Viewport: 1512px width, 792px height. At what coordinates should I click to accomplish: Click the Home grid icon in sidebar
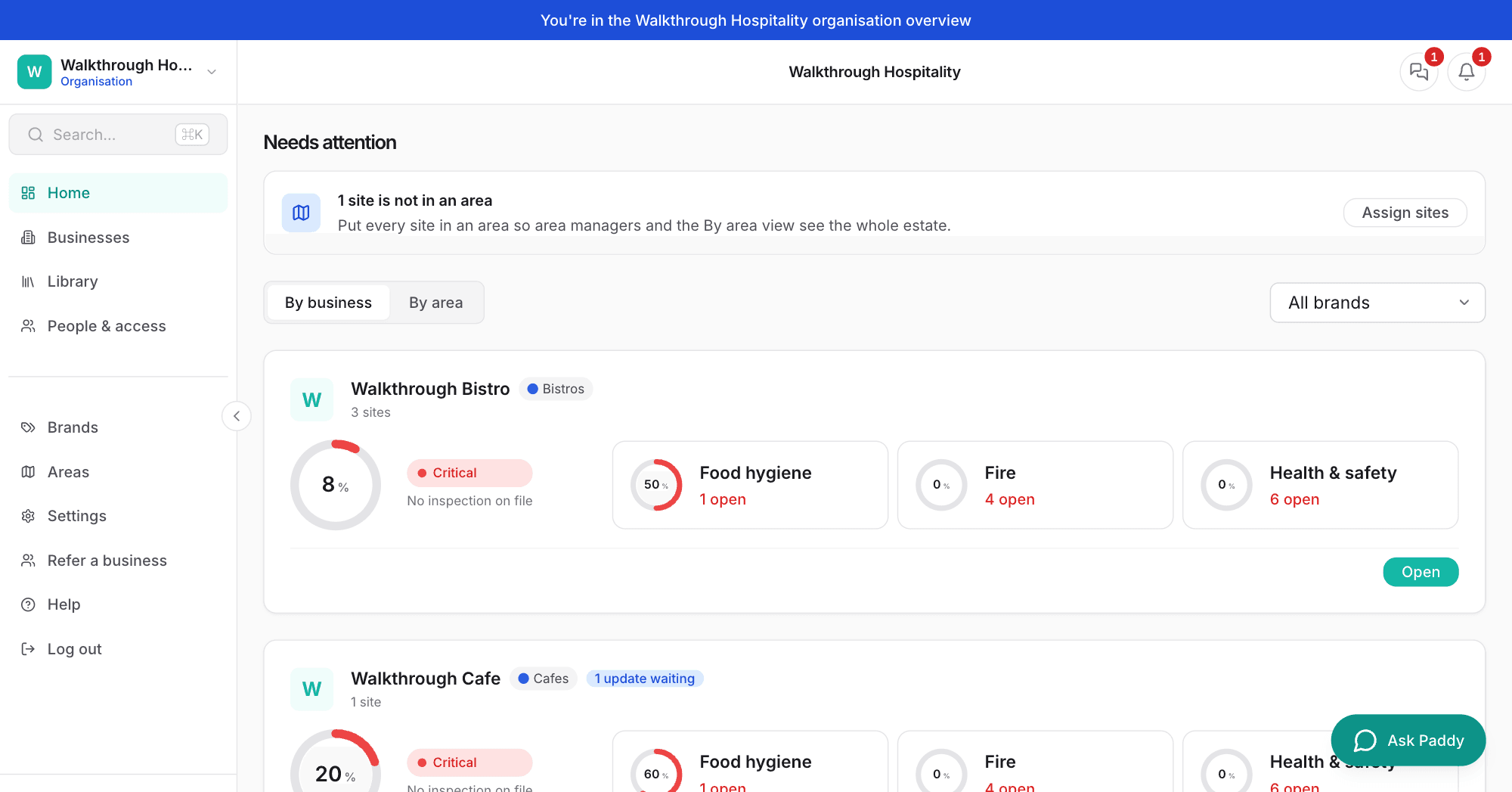tap(28, 193)
